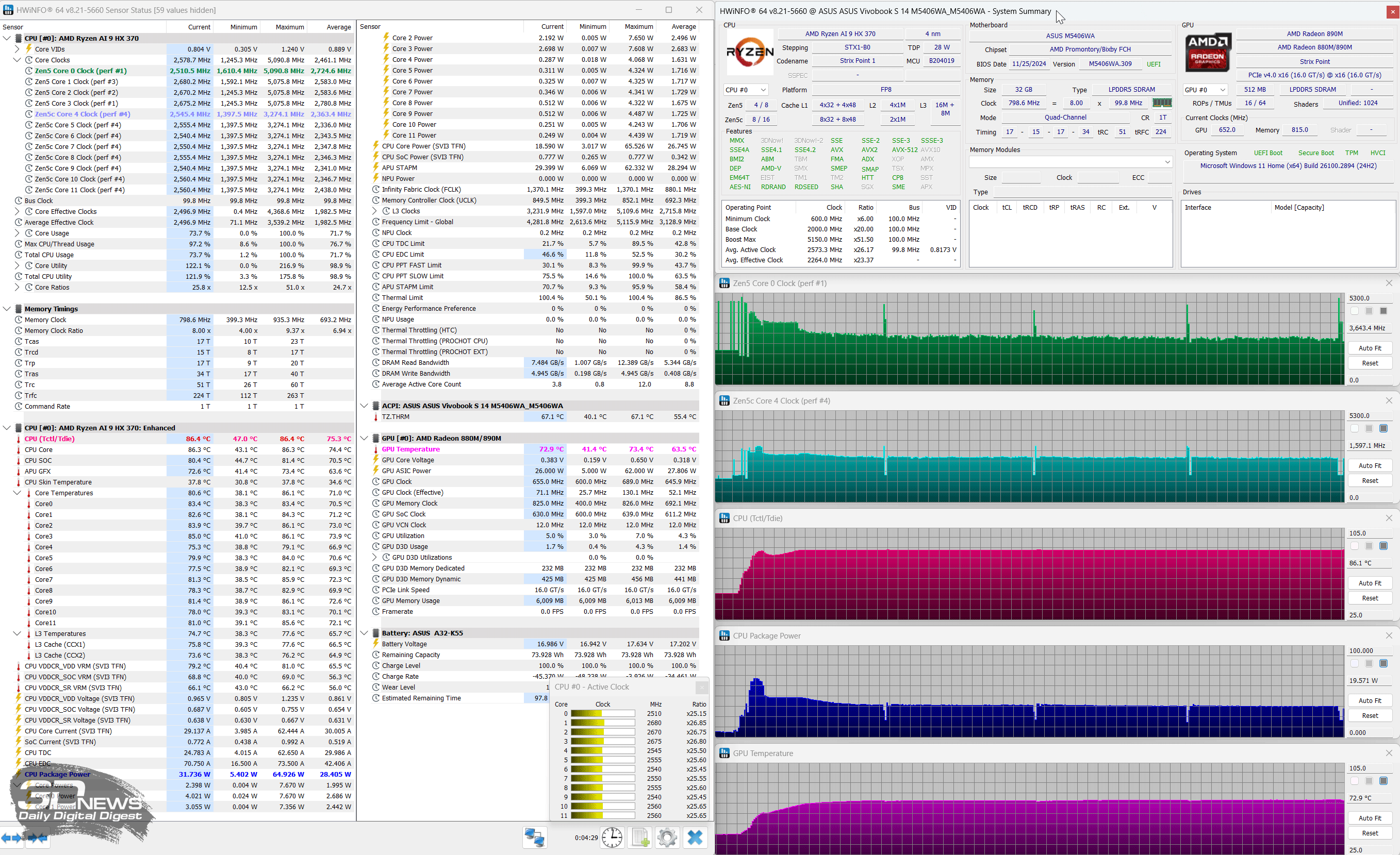Click Auto Fit on CPU Package Power graph

click(1369, 700)
